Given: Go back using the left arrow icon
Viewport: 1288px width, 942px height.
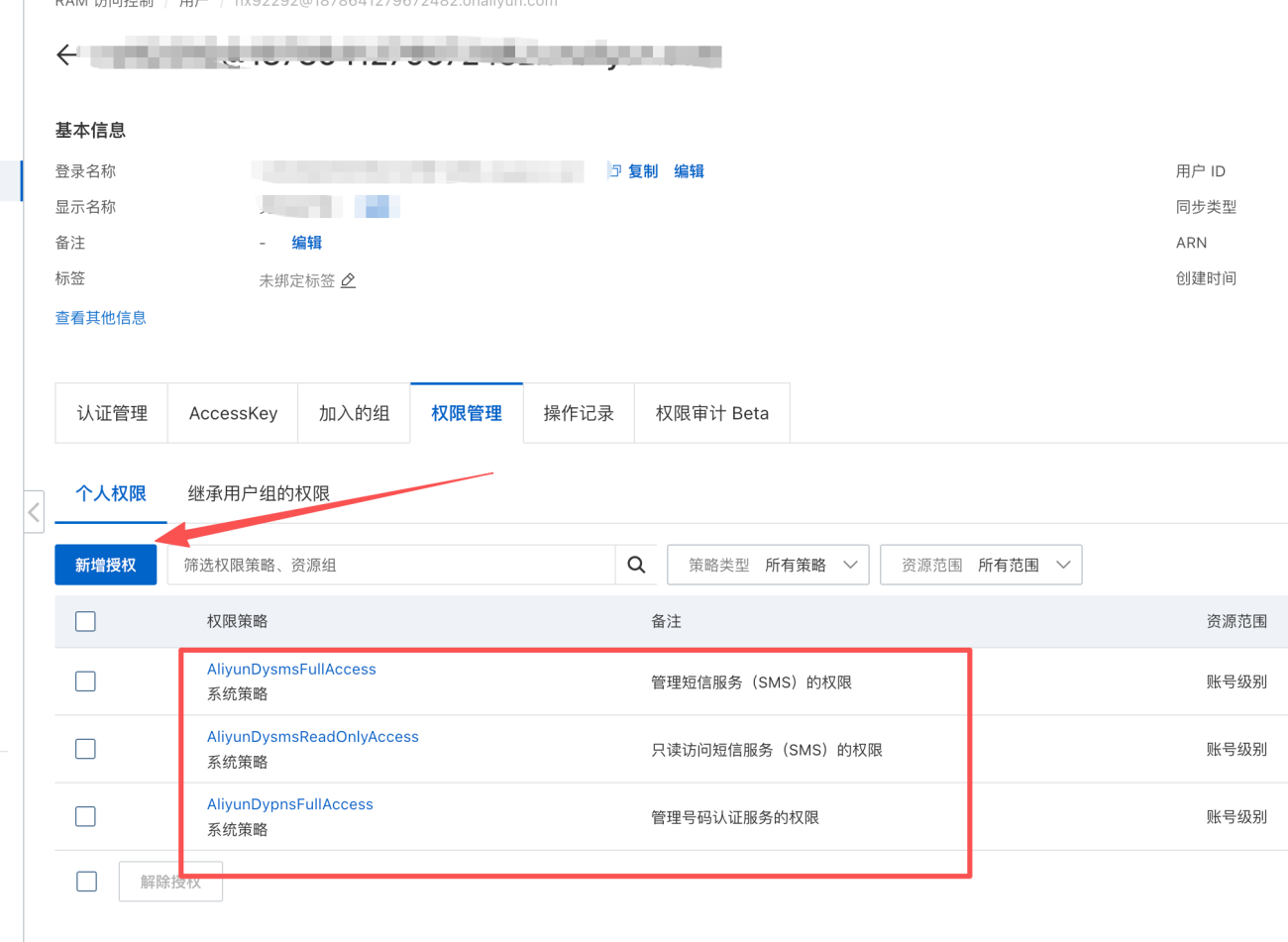Looking at the screenshot, I should (x=65, y=54).
